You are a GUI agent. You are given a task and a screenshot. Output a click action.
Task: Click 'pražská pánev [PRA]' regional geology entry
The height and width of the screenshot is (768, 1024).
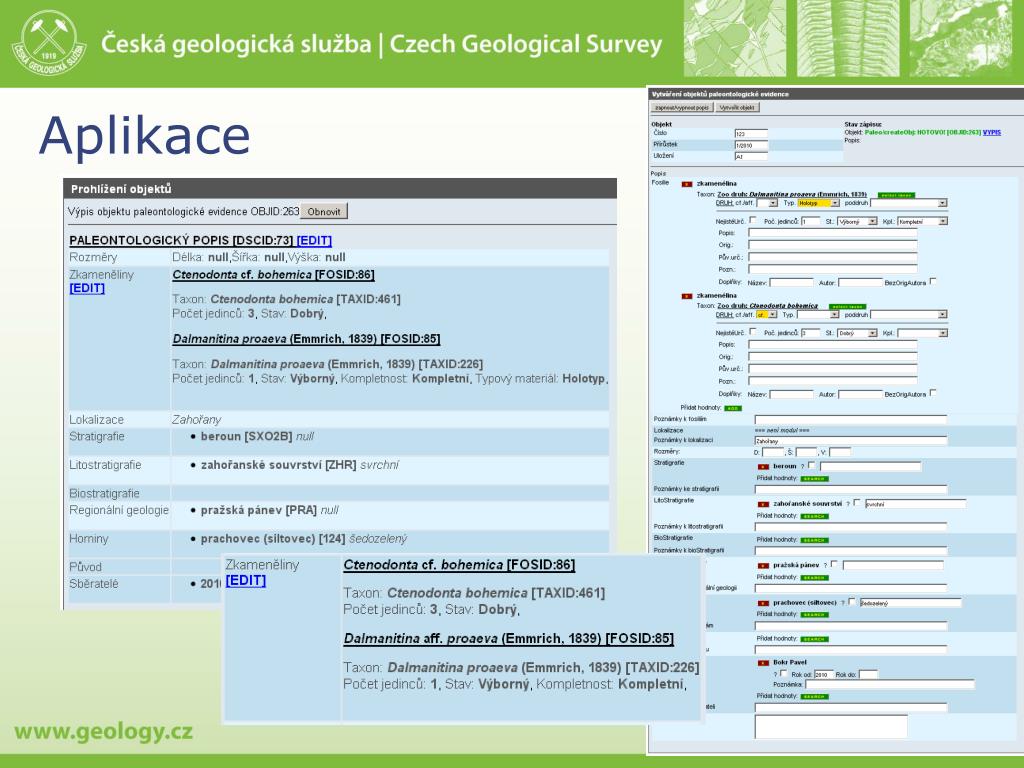(x=259, y=510)
